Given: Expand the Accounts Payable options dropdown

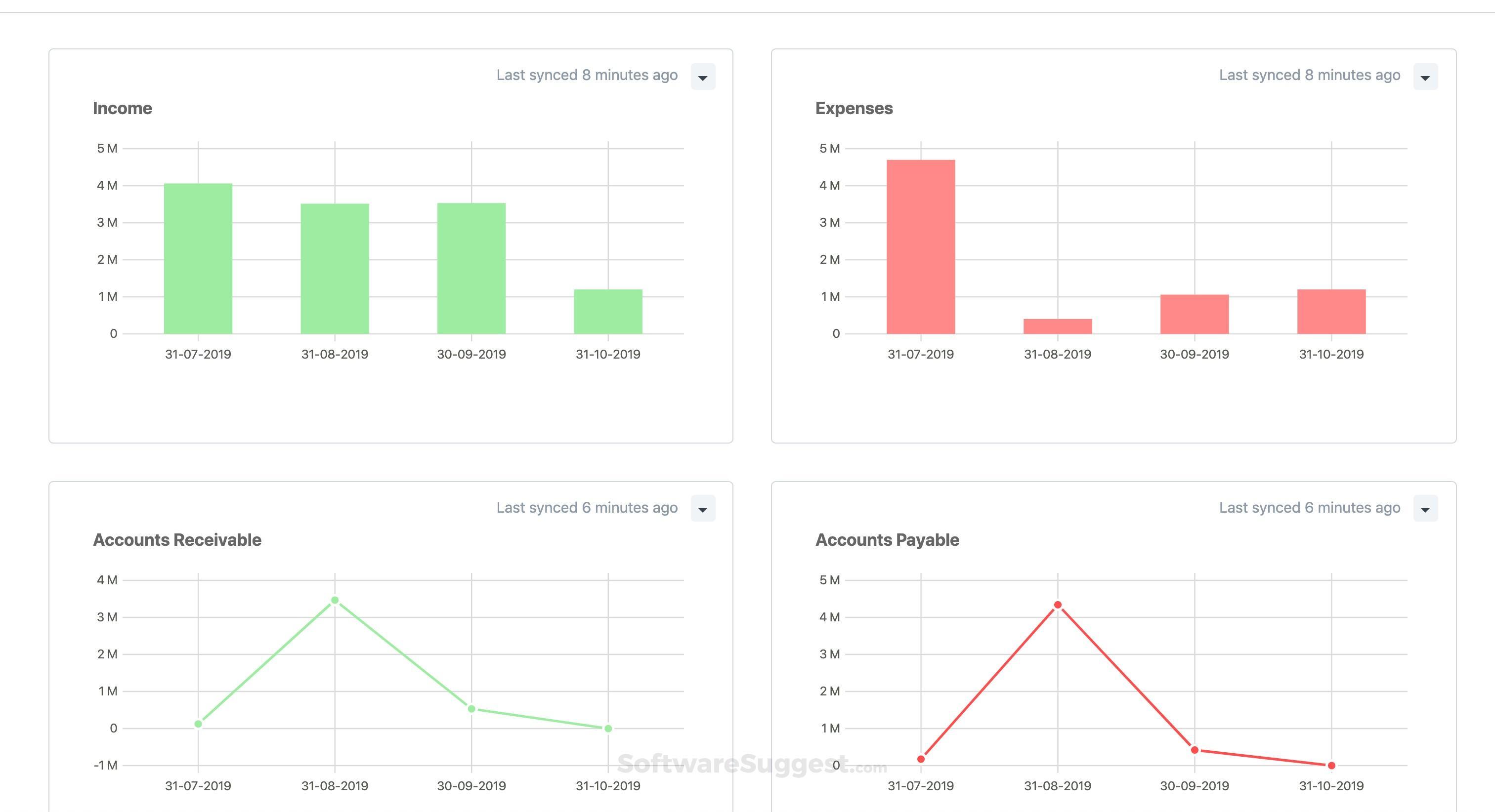Looking at the screenshot, I should click(1425, 509).
